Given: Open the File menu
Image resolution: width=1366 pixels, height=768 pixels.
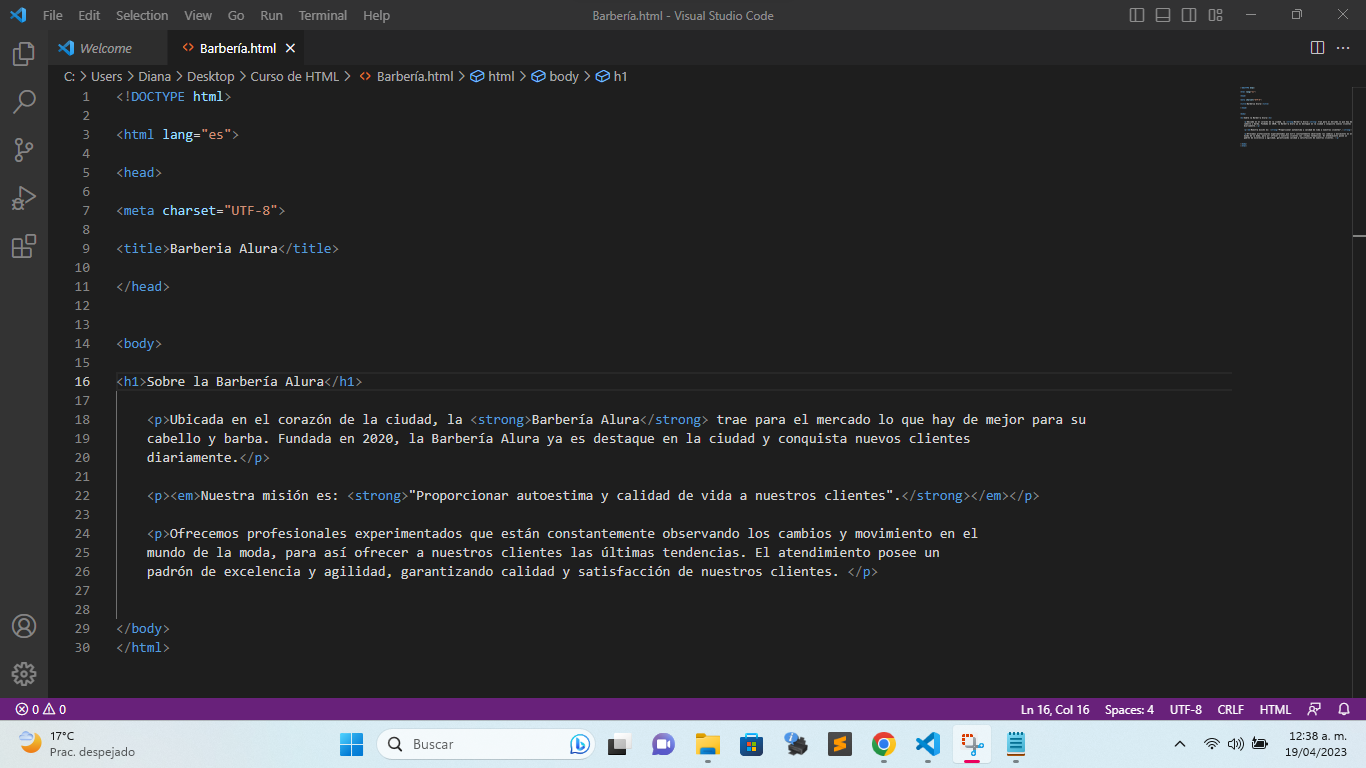Looking at the screenshot, I should [x=53, y=15].
